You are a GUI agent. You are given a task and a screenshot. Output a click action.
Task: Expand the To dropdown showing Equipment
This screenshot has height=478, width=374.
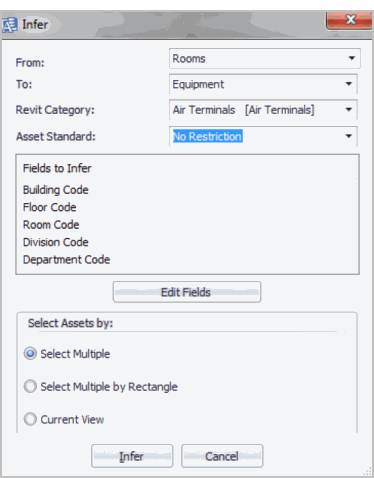(349, 84)
